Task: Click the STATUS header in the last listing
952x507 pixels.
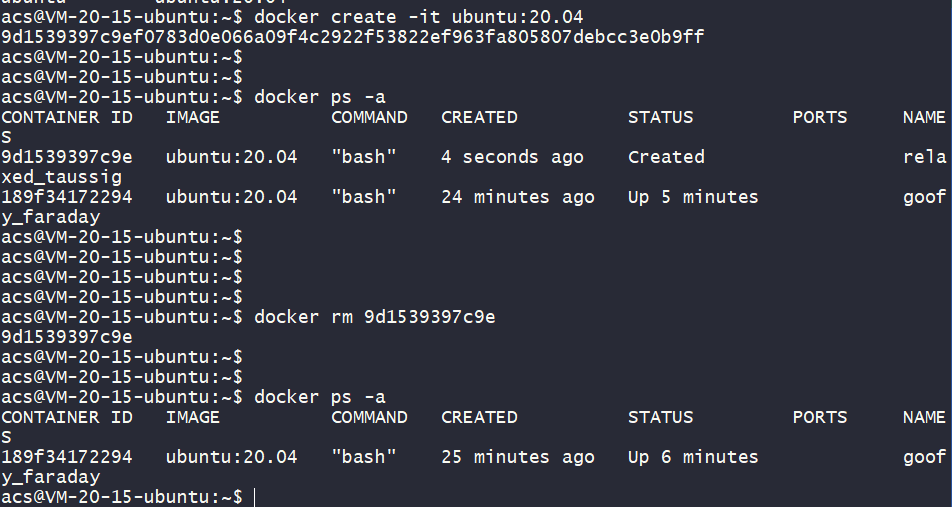Action: [x=660, y=417]
